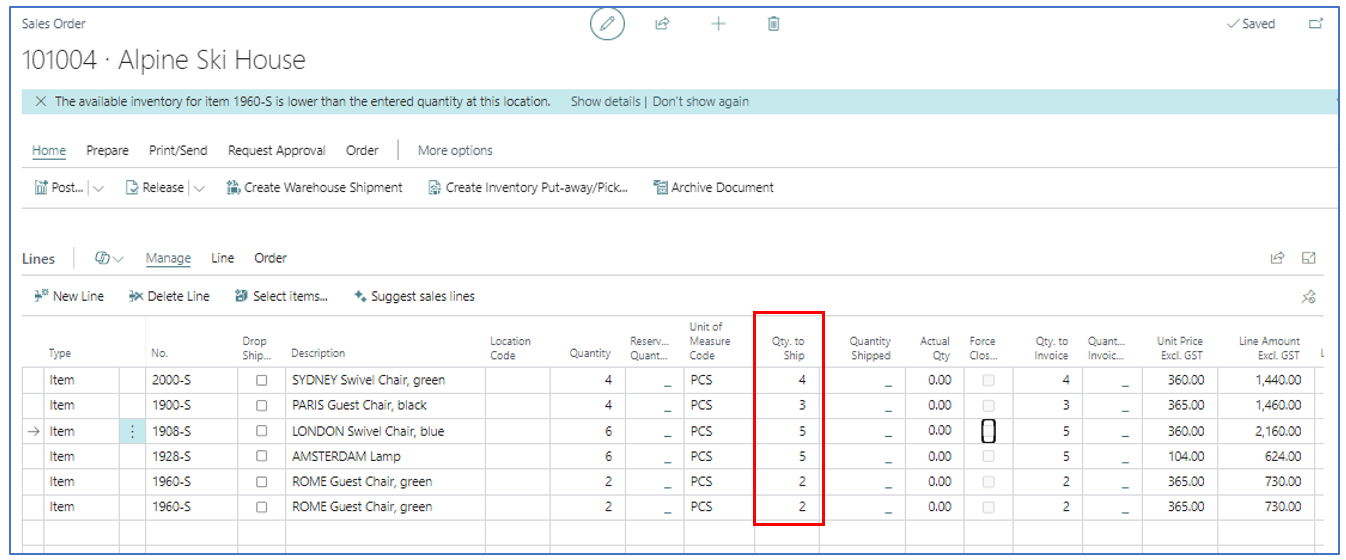Open the Request Approval menu
The height and width of the screenshot is (560, 1346).
click(x=276, y=151)
